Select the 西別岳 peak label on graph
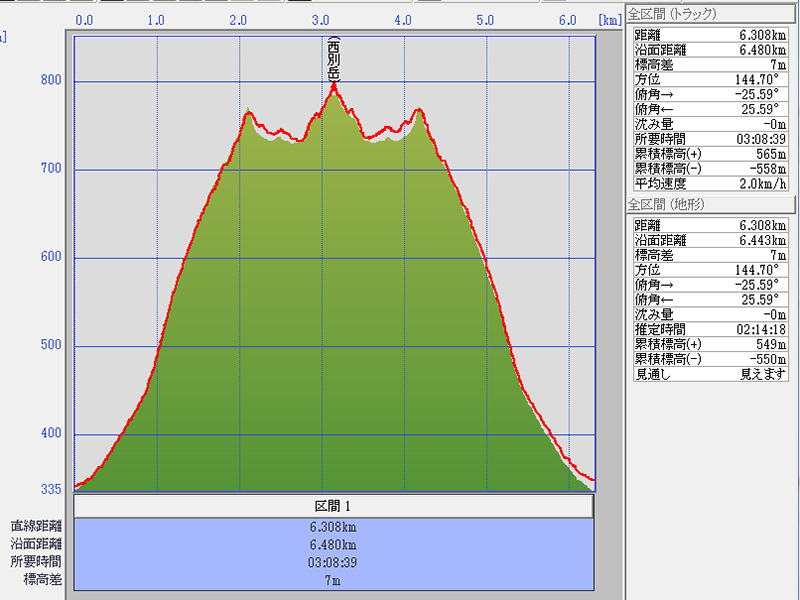The width and height of the screenshot is (800, 600). point(334,60)
